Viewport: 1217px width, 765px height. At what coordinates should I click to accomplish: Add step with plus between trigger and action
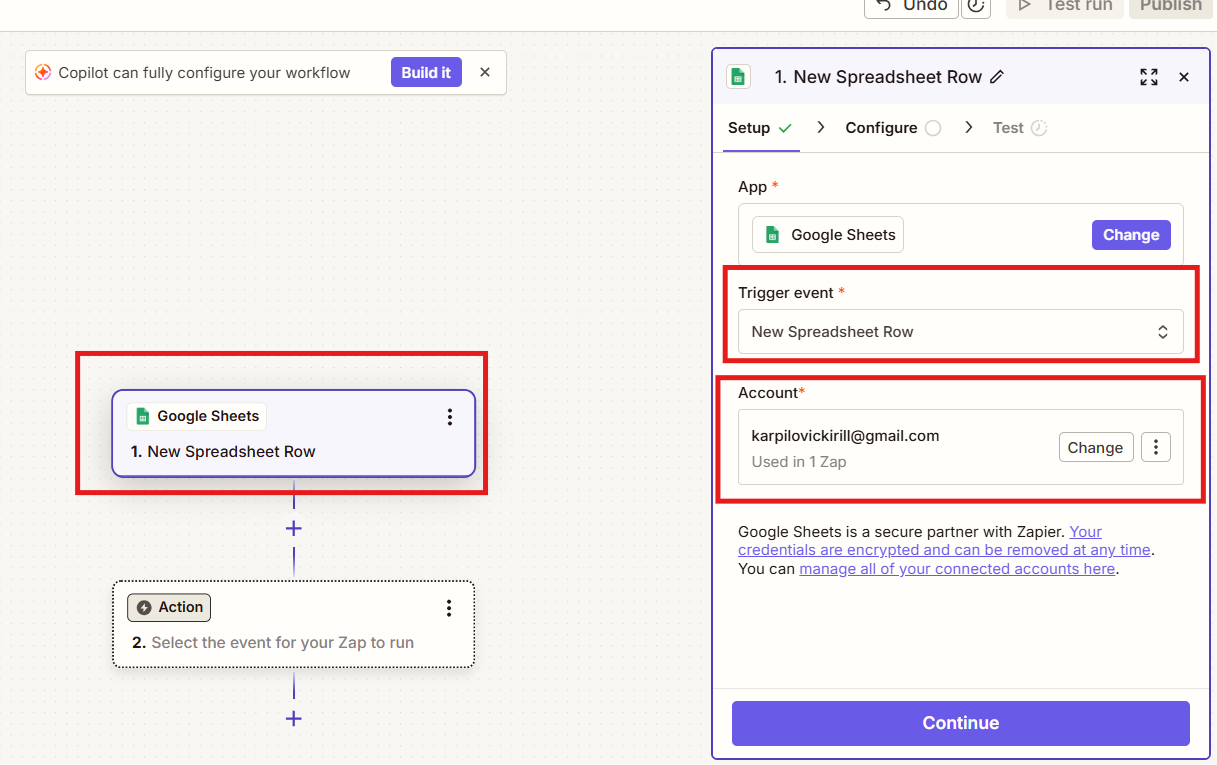[x=293, y=528]
